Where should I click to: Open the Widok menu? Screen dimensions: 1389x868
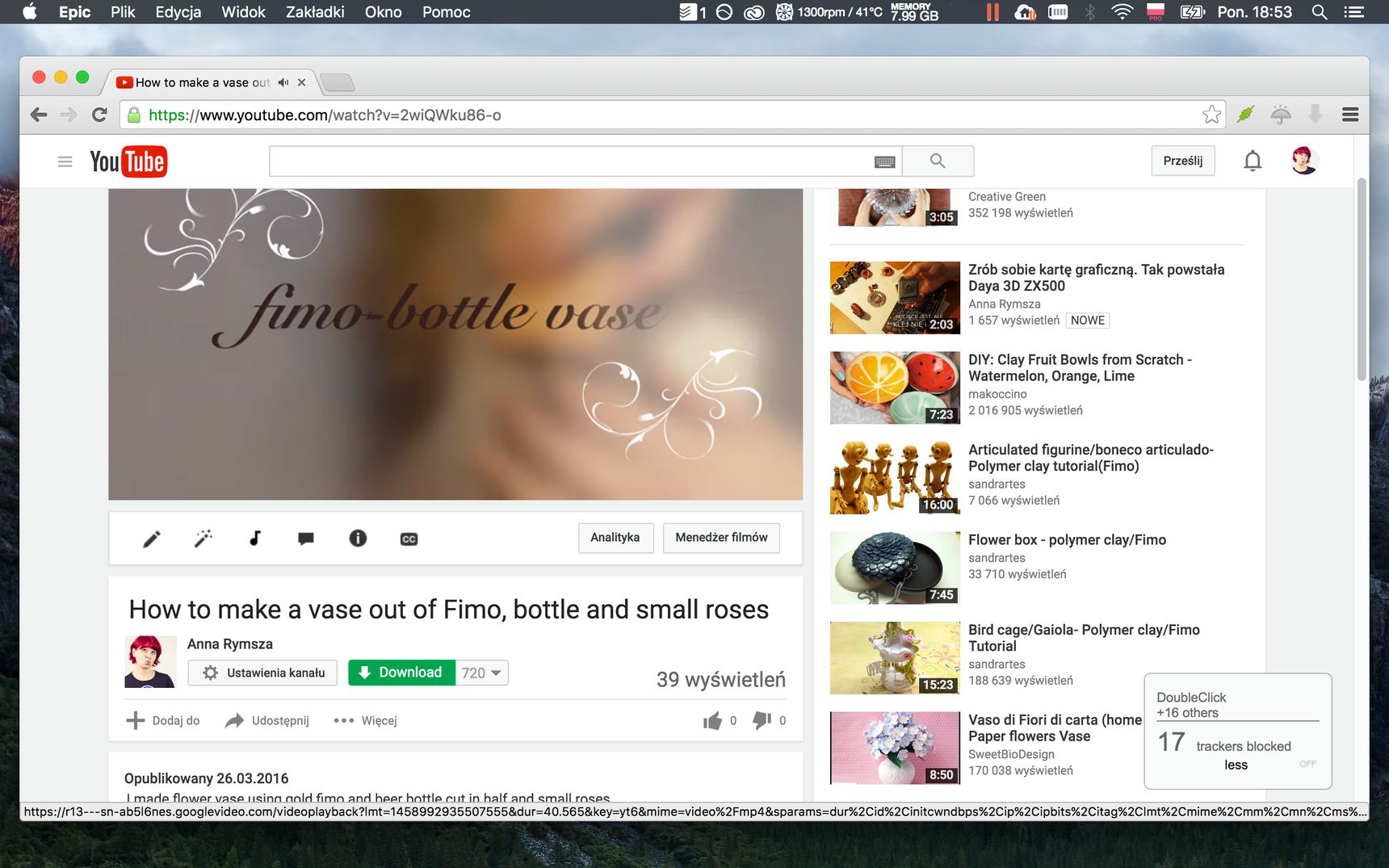(243, 12)
